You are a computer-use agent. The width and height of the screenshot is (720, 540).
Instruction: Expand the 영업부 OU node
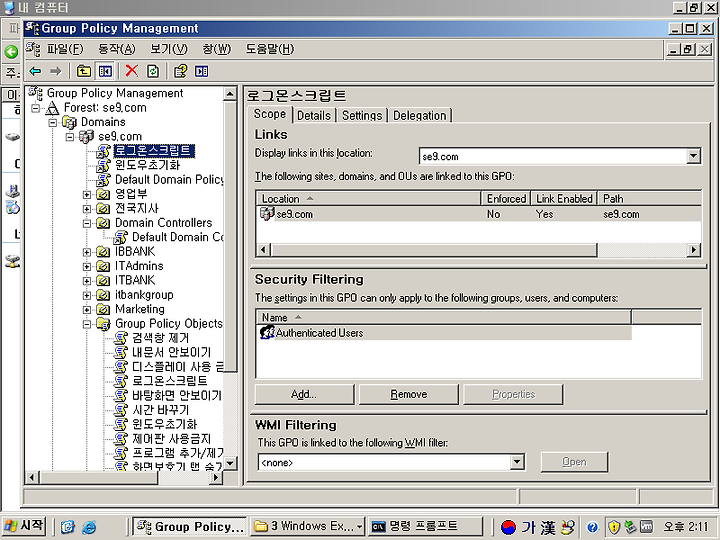click(x=86, y=195)
